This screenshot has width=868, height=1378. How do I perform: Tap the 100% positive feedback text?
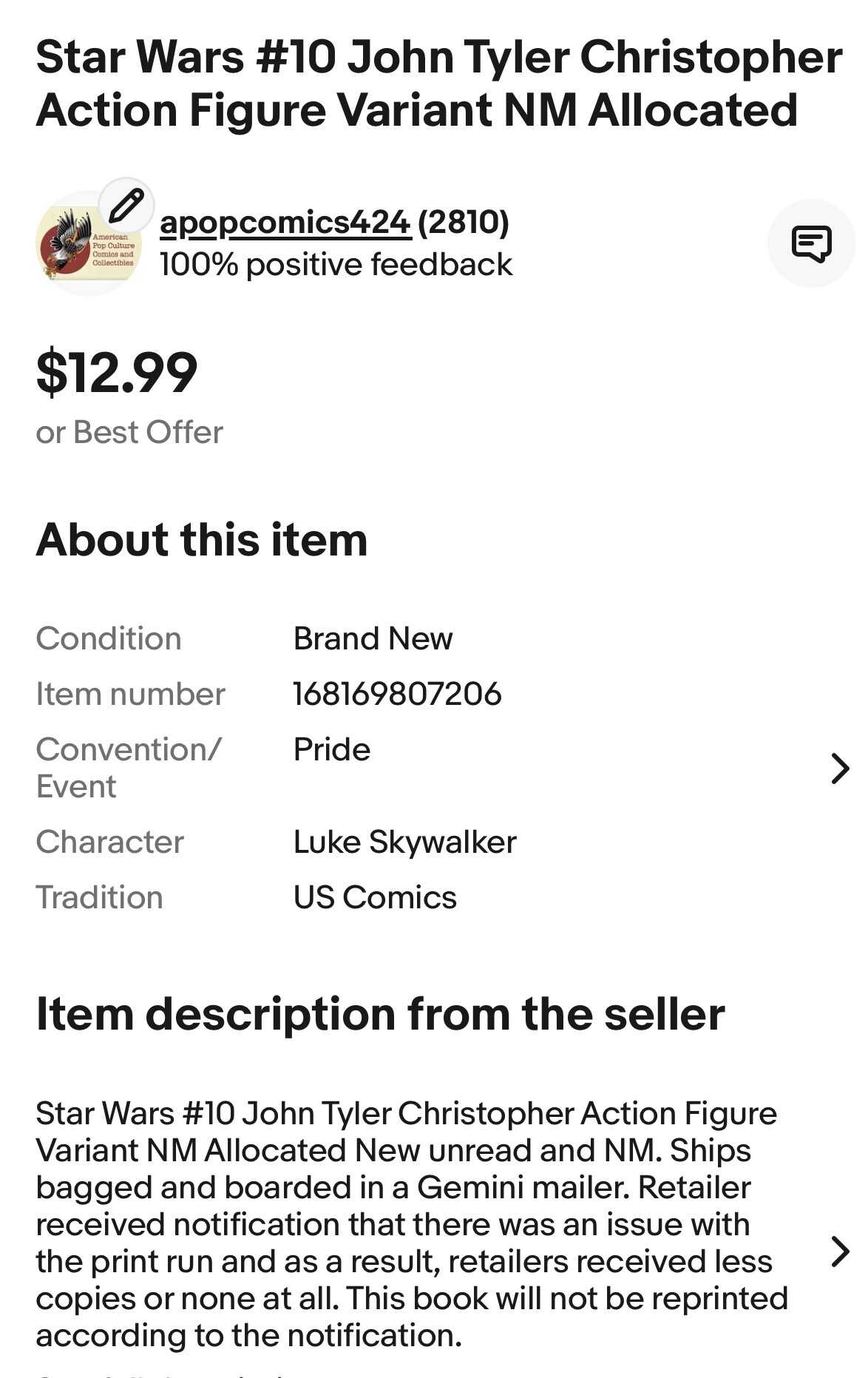336,265
